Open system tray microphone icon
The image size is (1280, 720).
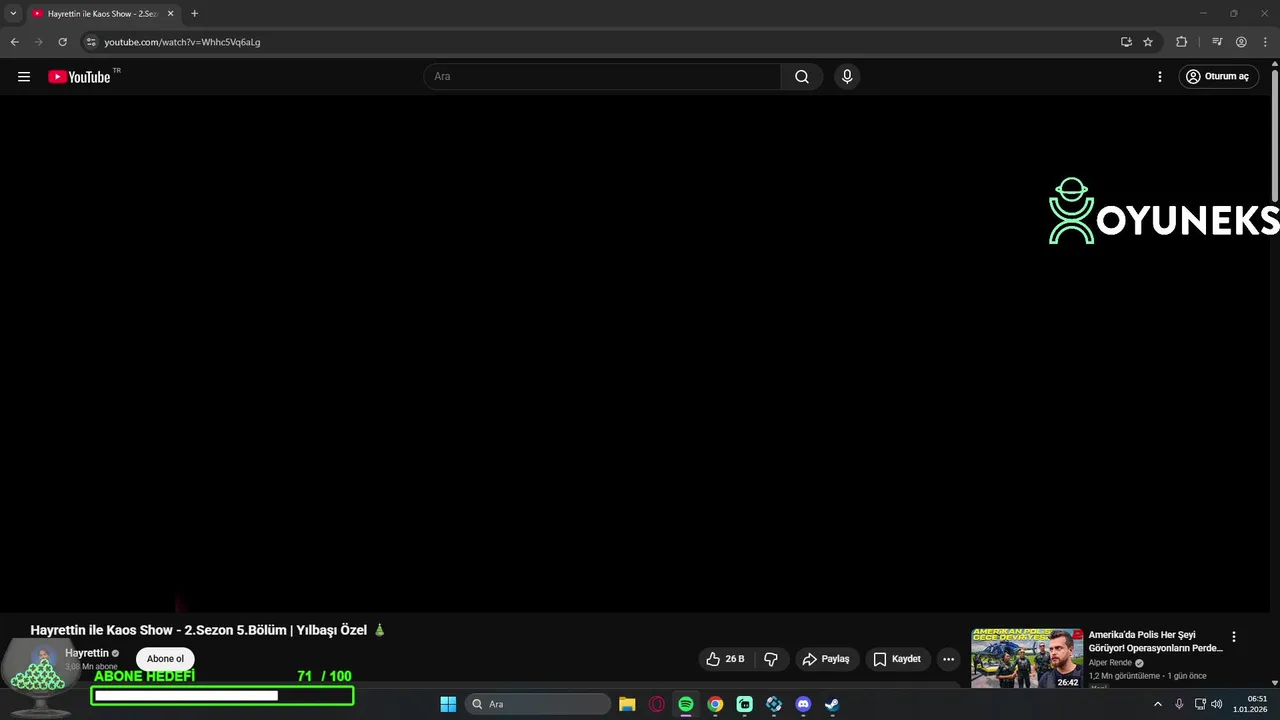click(x=1179, y=704)
